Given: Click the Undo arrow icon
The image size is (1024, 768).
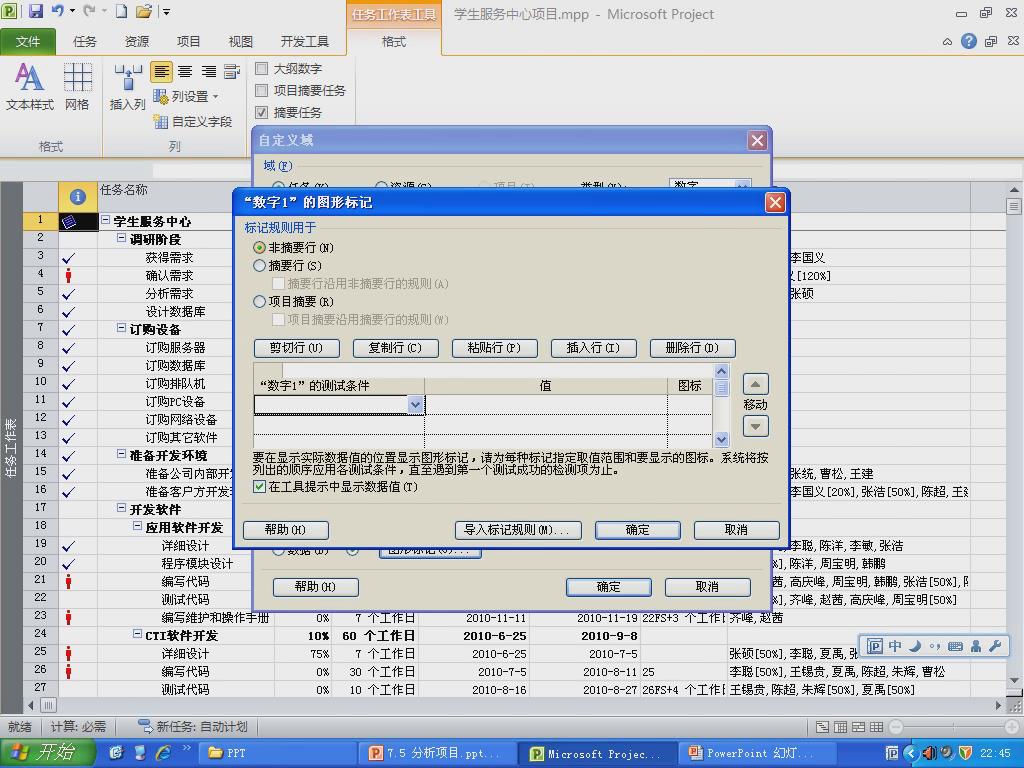Looking at the screenshot, I should pyautogui.click(x=58, y=11).
